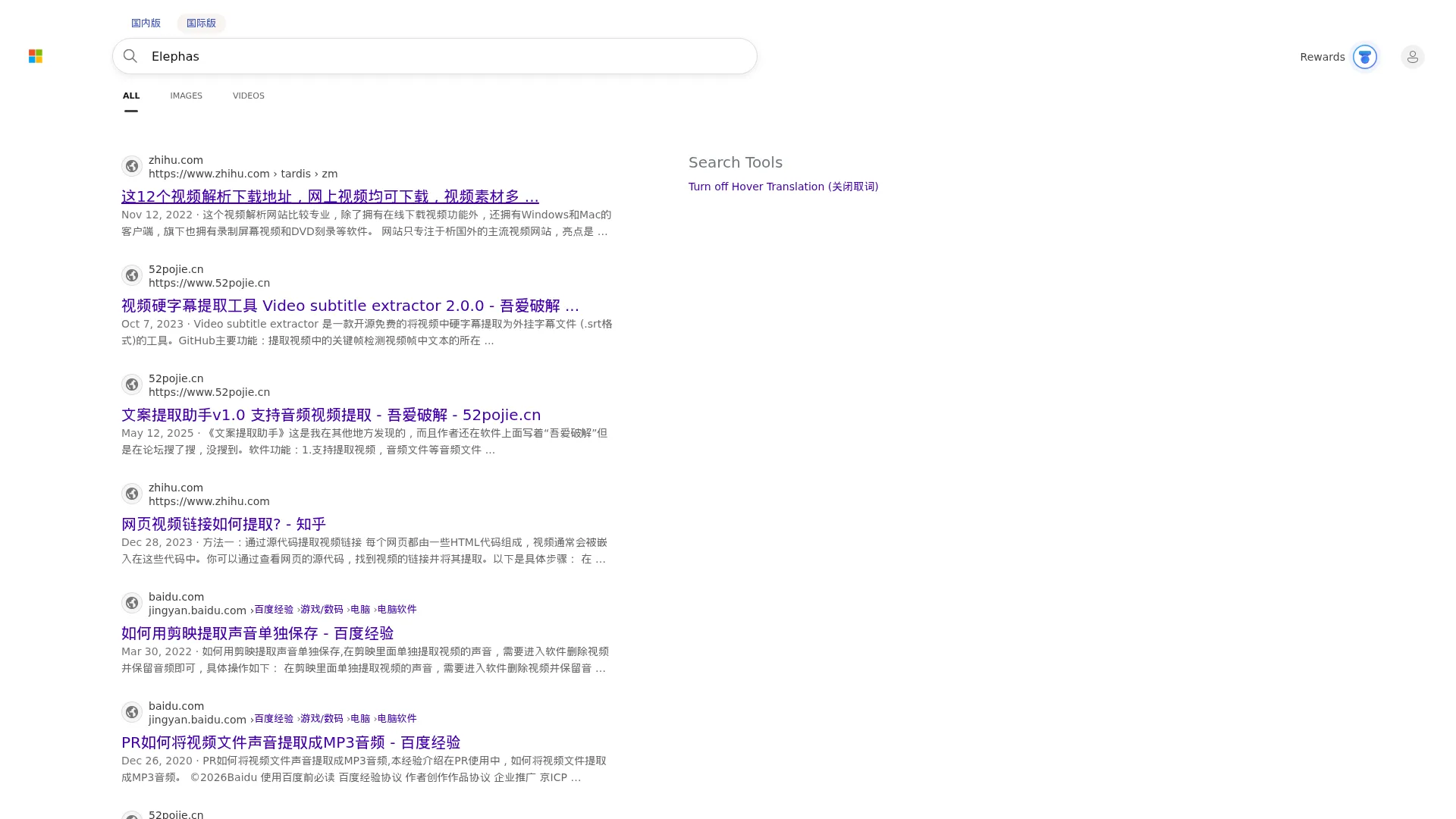This screenshot has width=1456, height=819.
Task: Open Video subtitle extractor 2.0.0 result
Action: (x=350, y=306)
